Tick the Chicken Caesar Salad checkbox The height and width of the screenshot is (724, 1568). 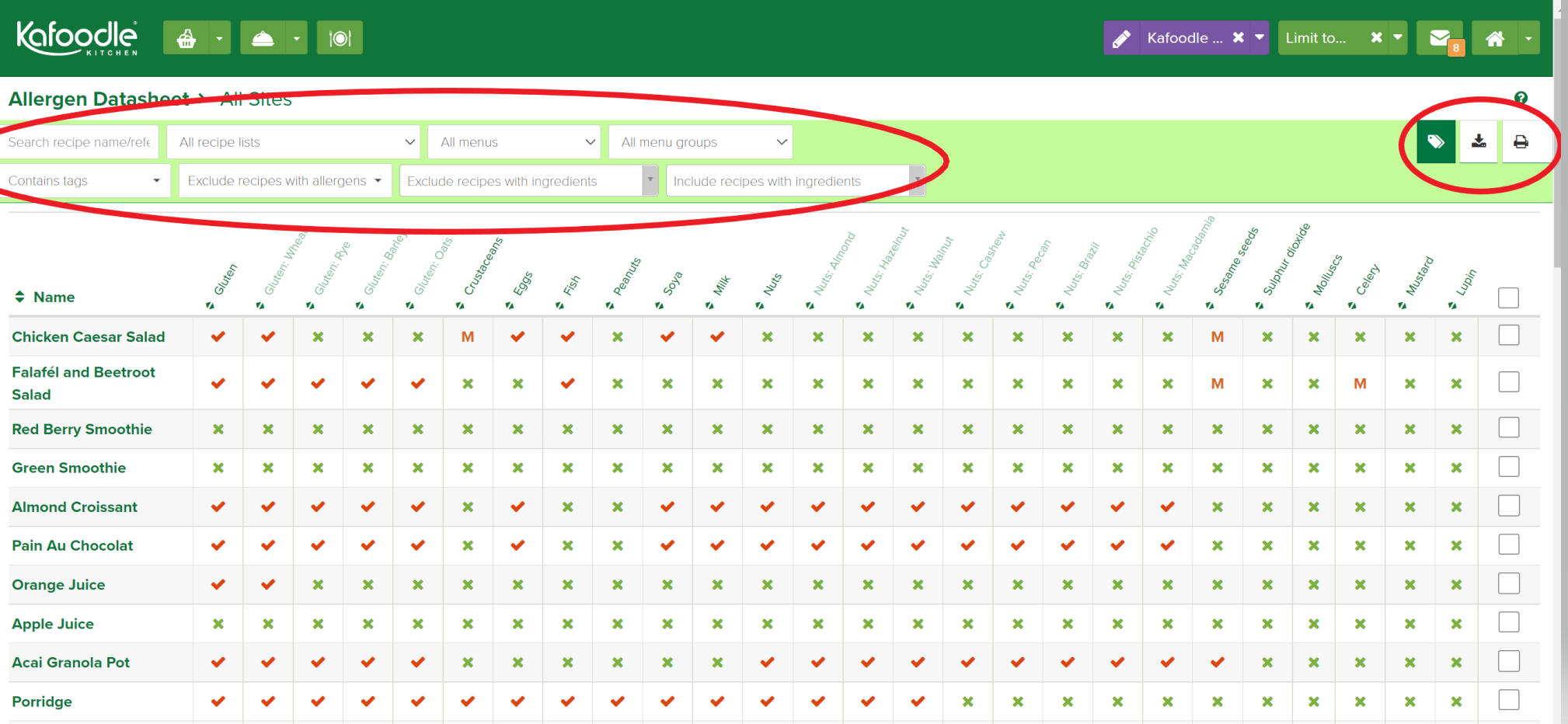click(x=1508, y=336)
